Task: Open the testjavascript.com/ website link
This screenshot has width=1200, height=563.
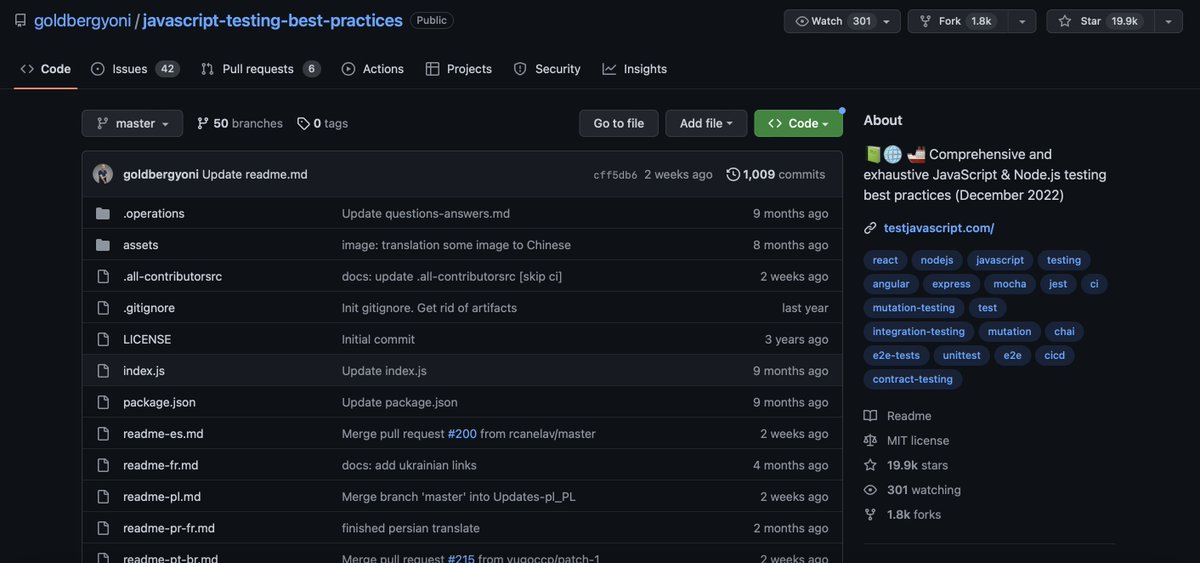Action: [x=939, y=228]
